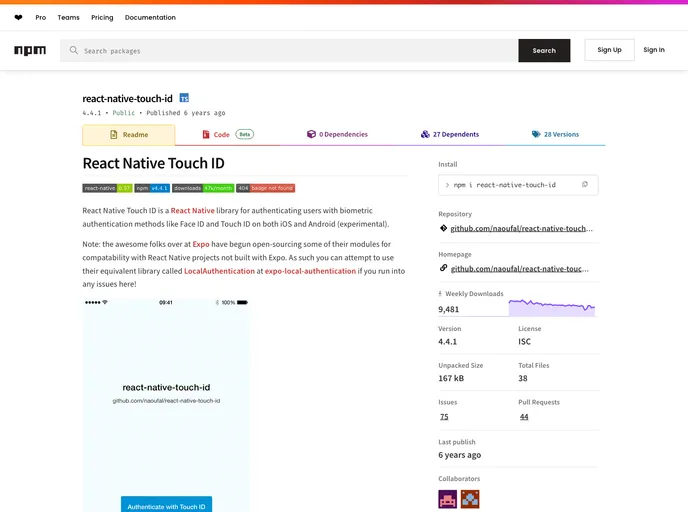Click the 4.4.1 Version value in sidebar
Screen dimensions: 688x512
(x=448, y=341)
